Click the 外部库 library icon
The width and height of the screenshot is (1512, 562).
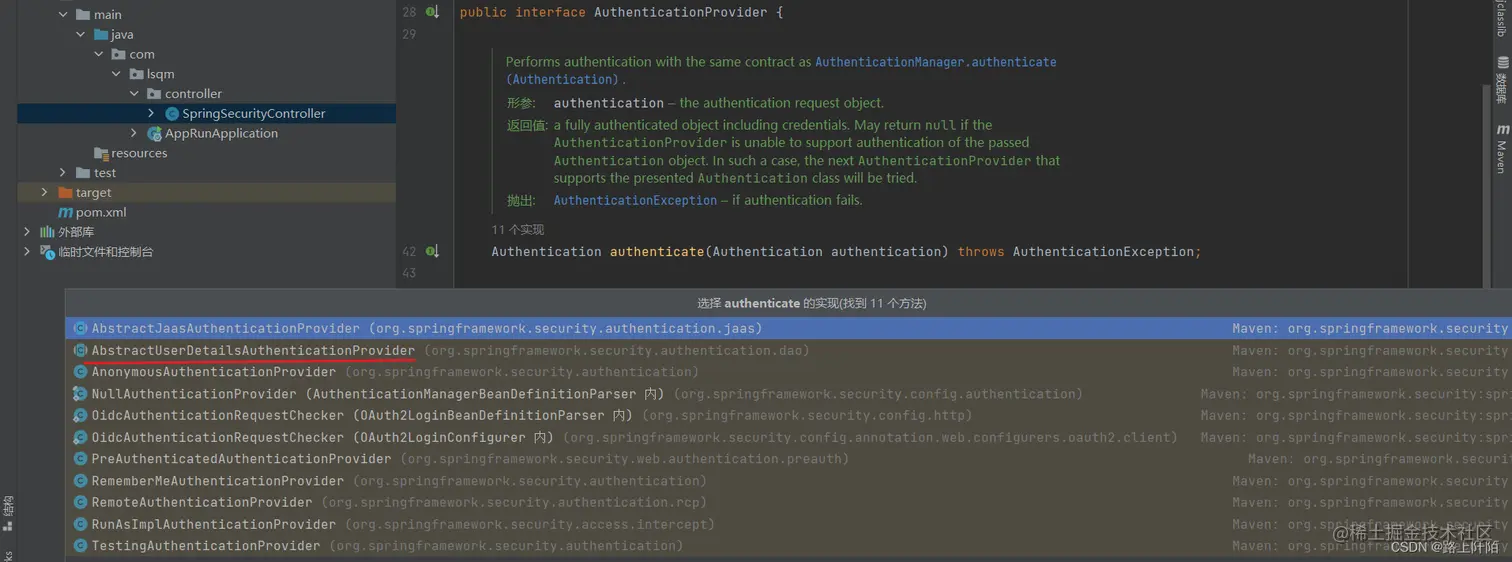coord(47,232)
